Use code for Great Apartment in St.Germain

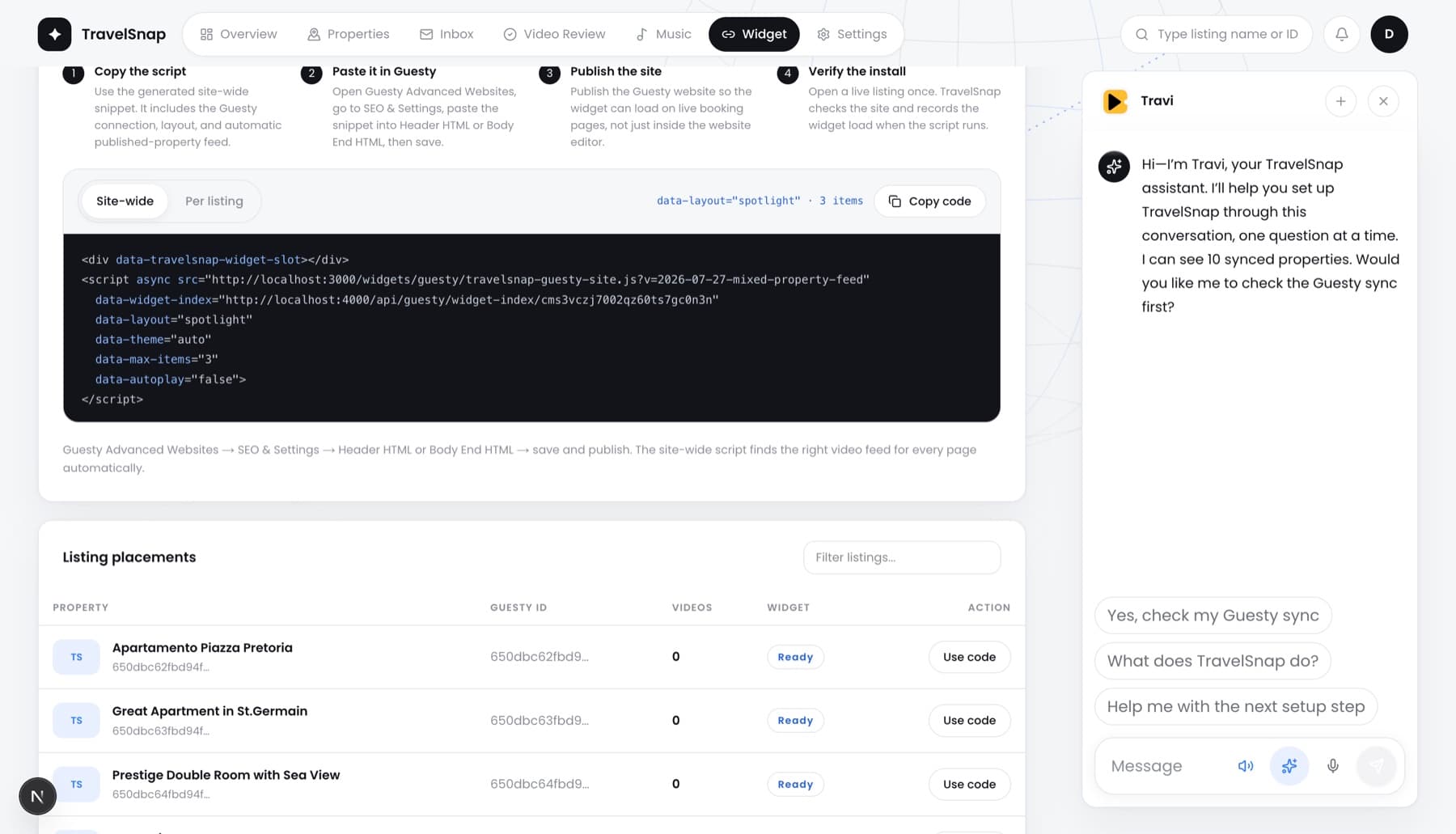969,720
